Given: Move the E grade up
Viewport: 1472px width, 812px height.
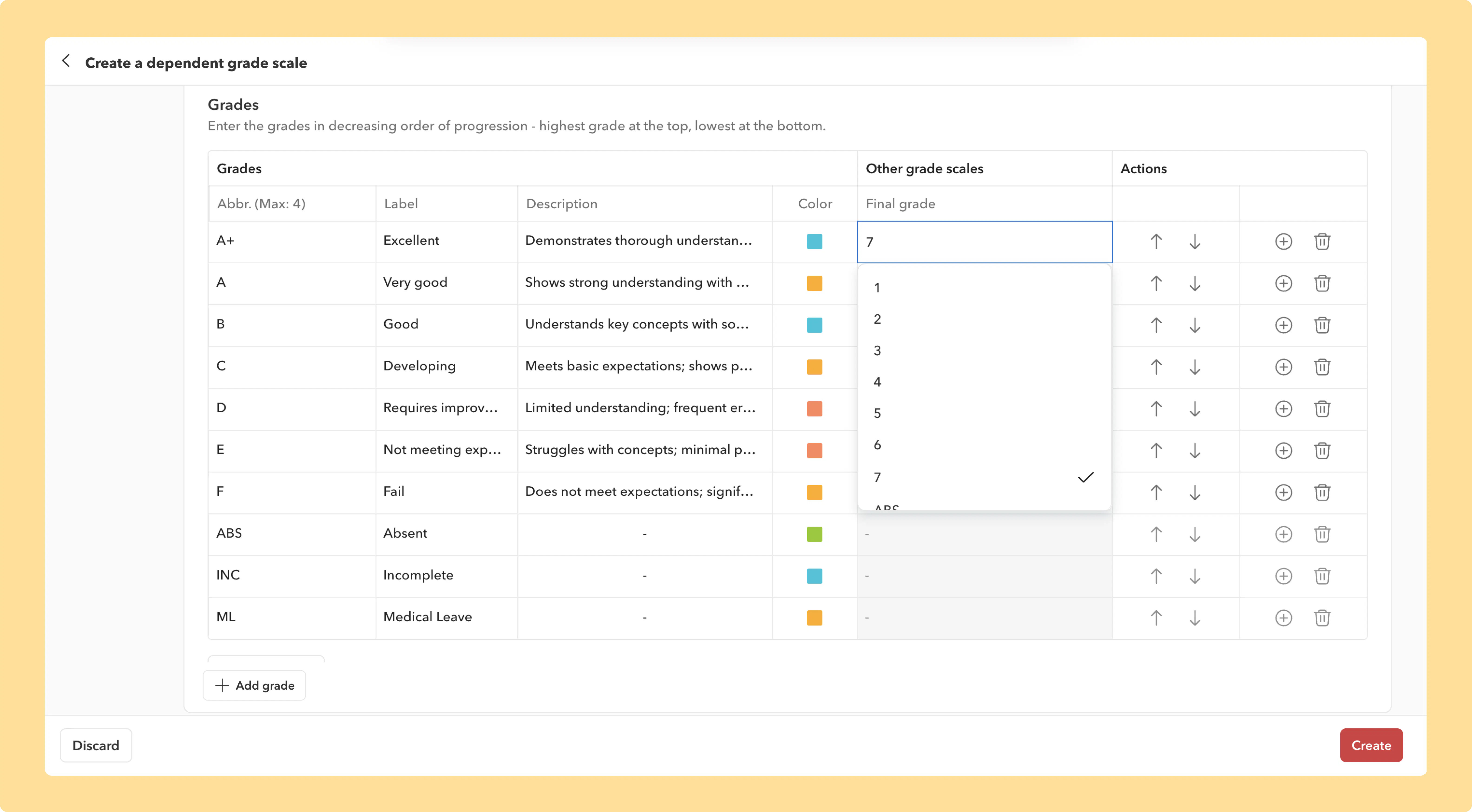Looking at the screenshot, I should click(x=1156, y=451).
